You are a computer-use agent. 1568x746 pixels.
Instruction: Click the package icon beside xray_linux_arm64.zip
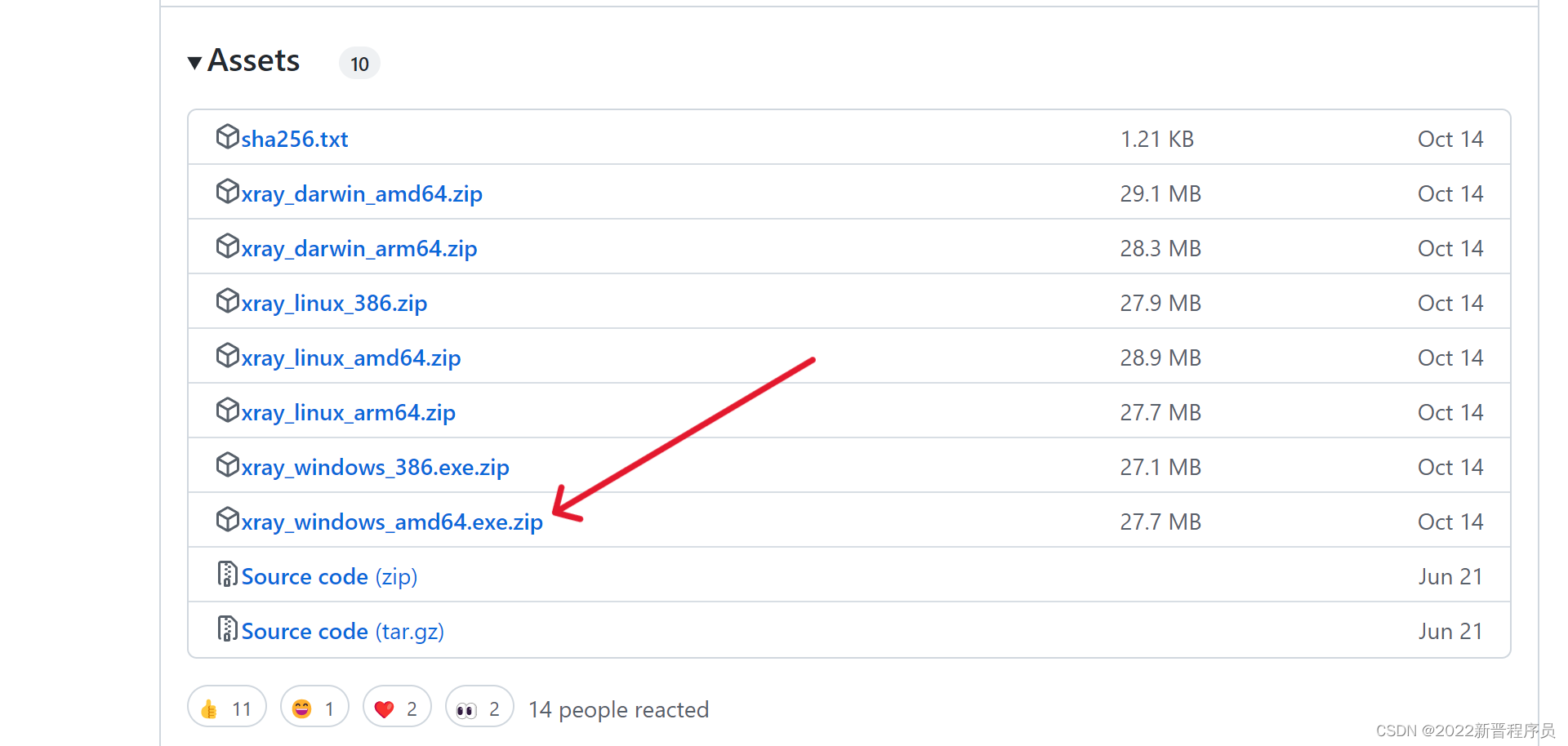pyautogui.click(x=228, y=410)
